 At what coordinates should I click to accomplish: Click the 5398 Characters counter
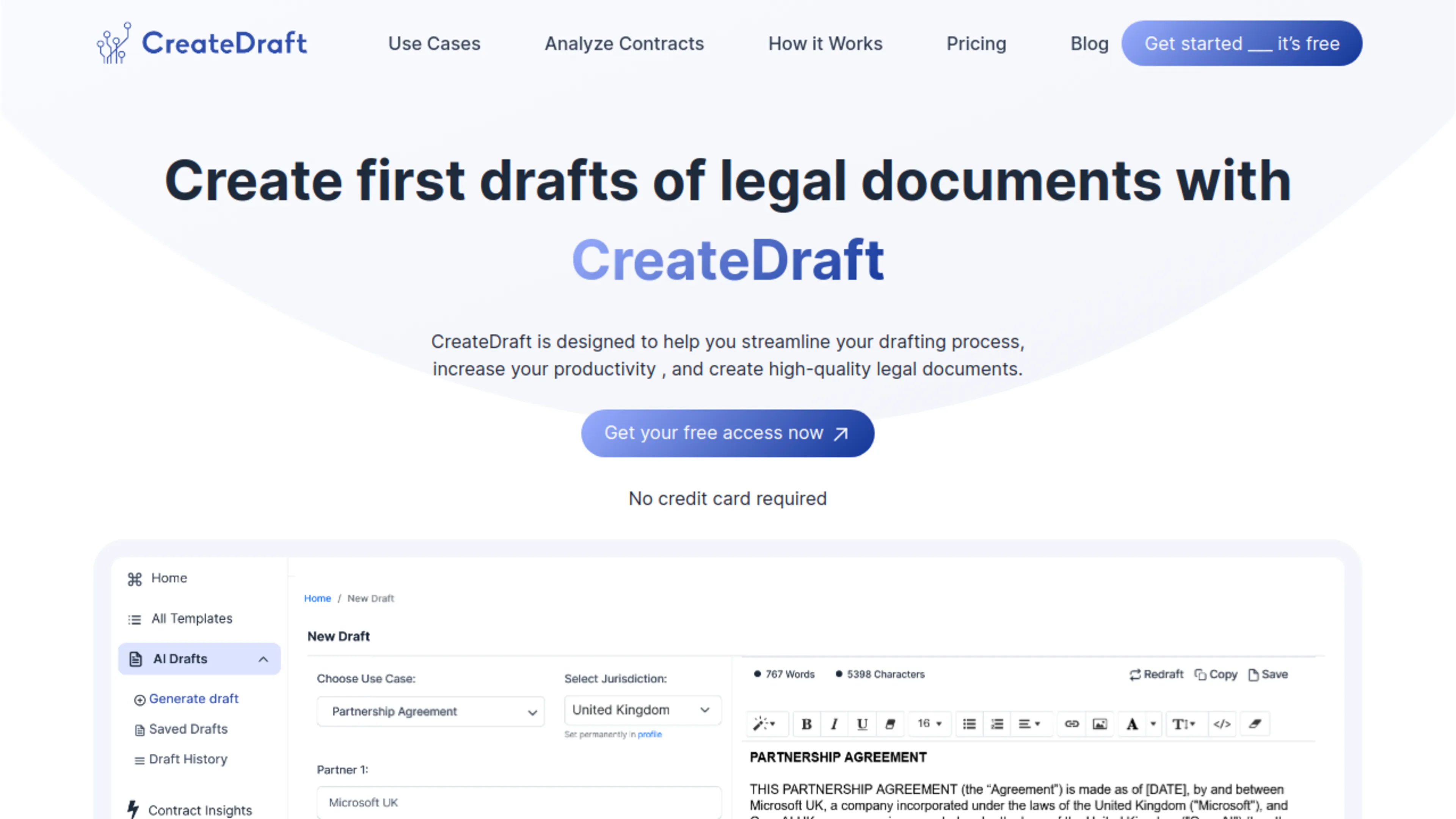point(880,674)
